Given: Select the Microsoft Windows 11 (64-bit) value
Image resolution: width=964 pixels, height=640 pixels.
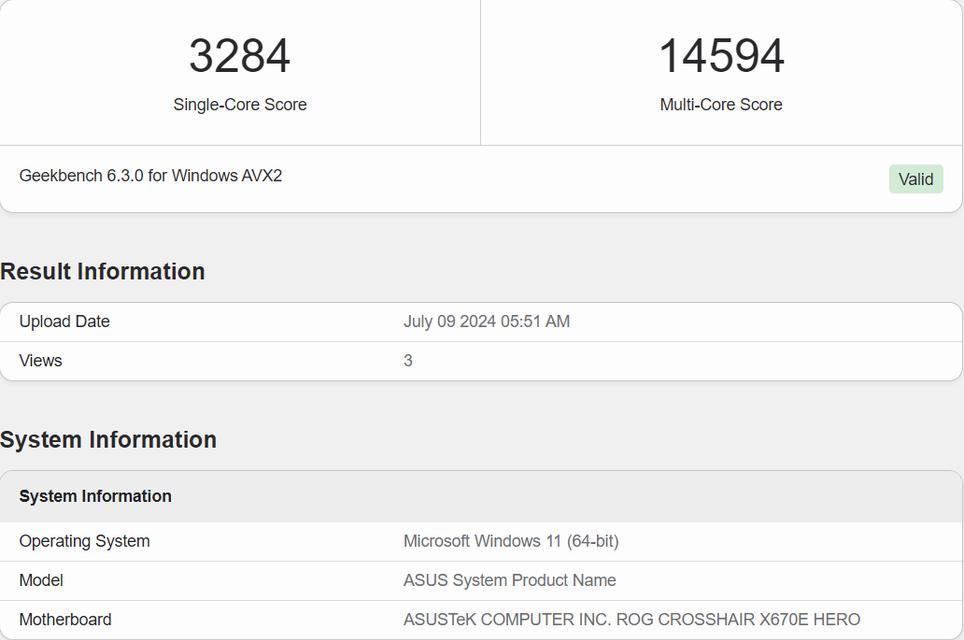Looking at the screenshot, I should (511, 541).
